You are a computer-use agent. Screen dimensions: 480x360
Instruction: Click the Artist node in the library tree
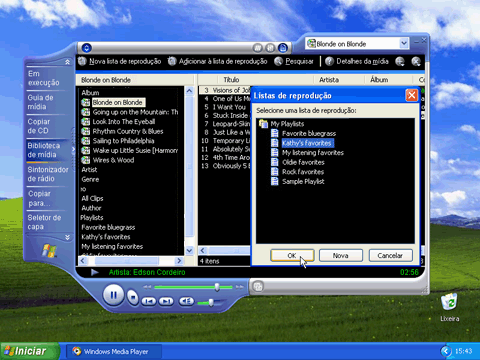(89, 170)
